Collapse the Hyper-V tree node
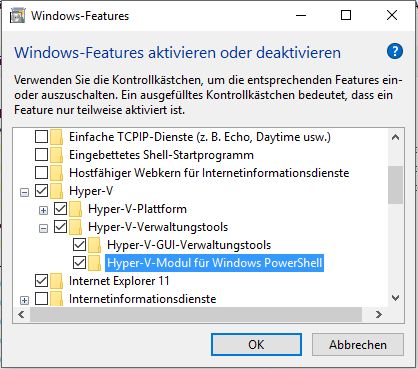Screen dimensions: 418x369 click(x=24, y=192)
